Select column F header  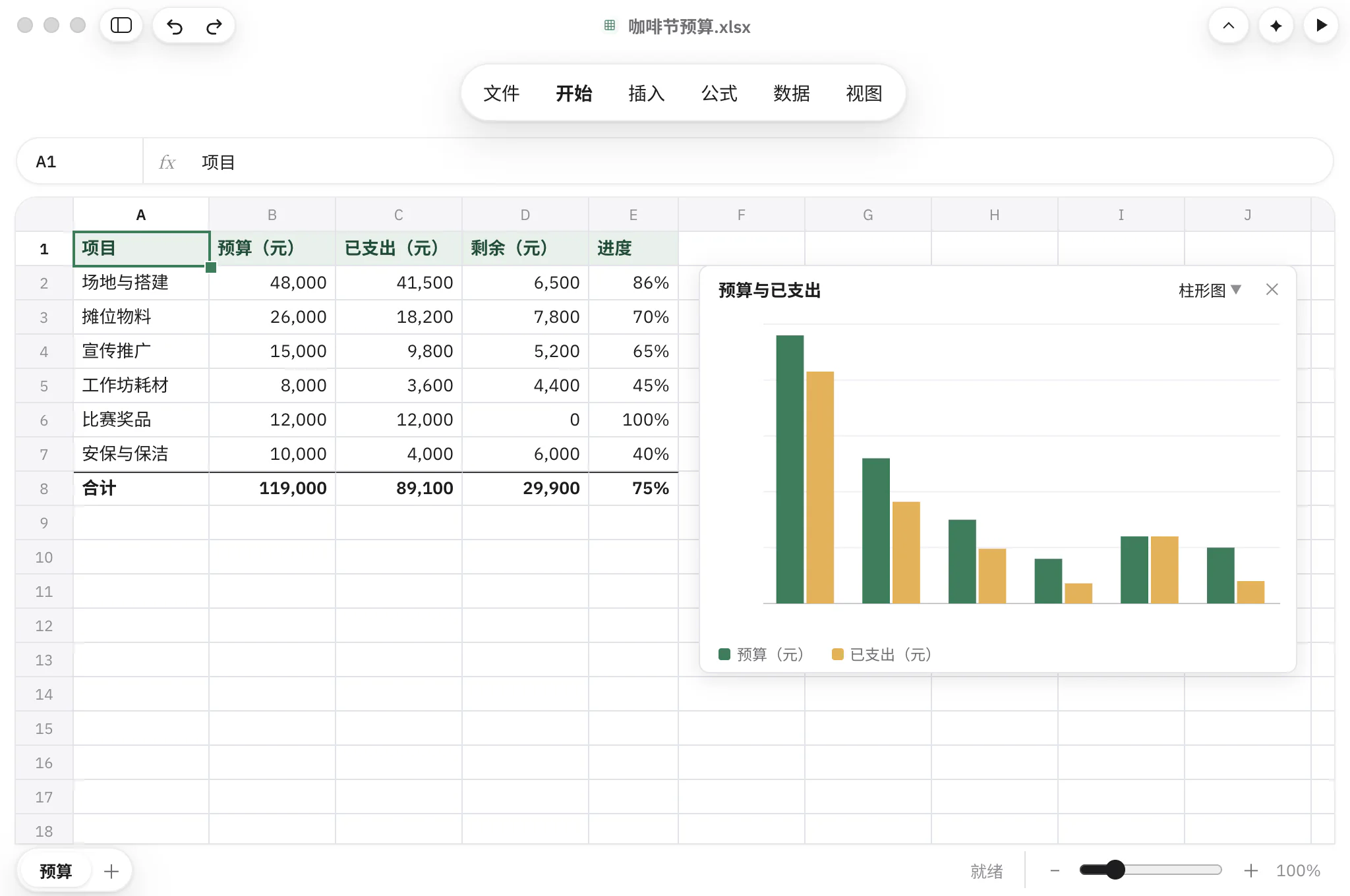[742, 215]
